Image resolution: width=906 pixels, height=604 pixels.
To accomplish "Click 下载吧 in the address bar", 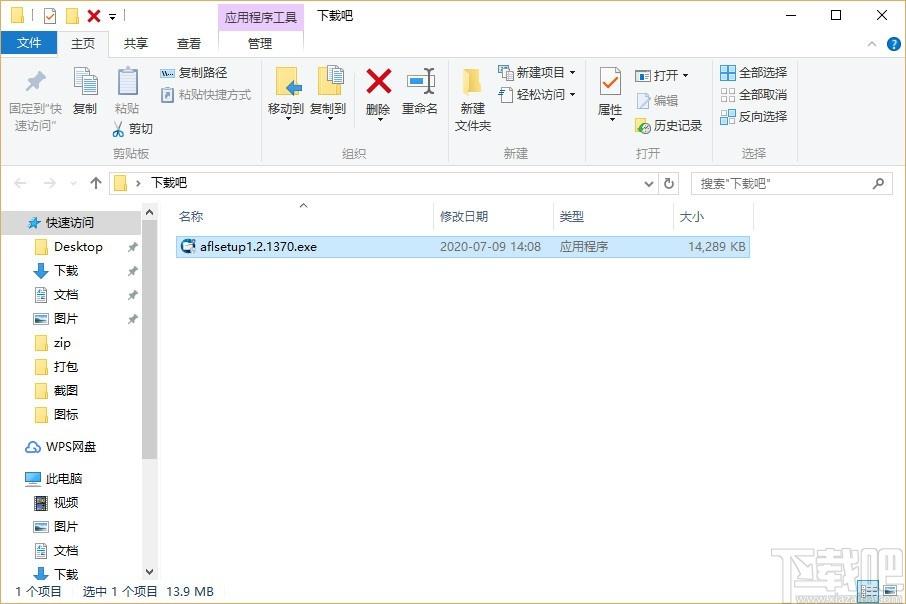I will (x=169, y=183).
